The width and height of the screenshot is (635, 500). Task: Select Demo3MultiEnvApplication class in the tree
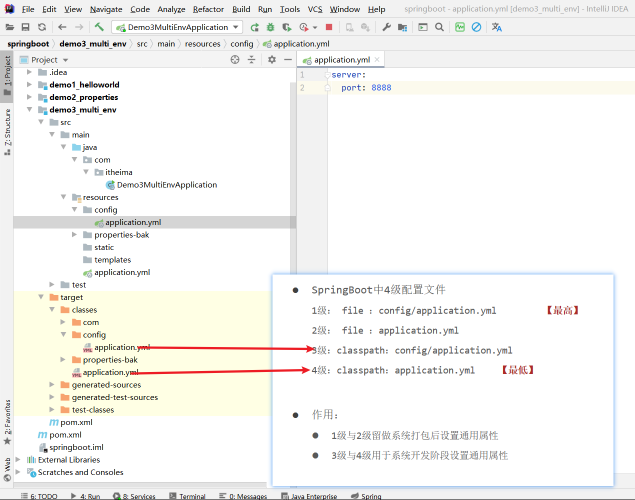[x=166, y=185]
